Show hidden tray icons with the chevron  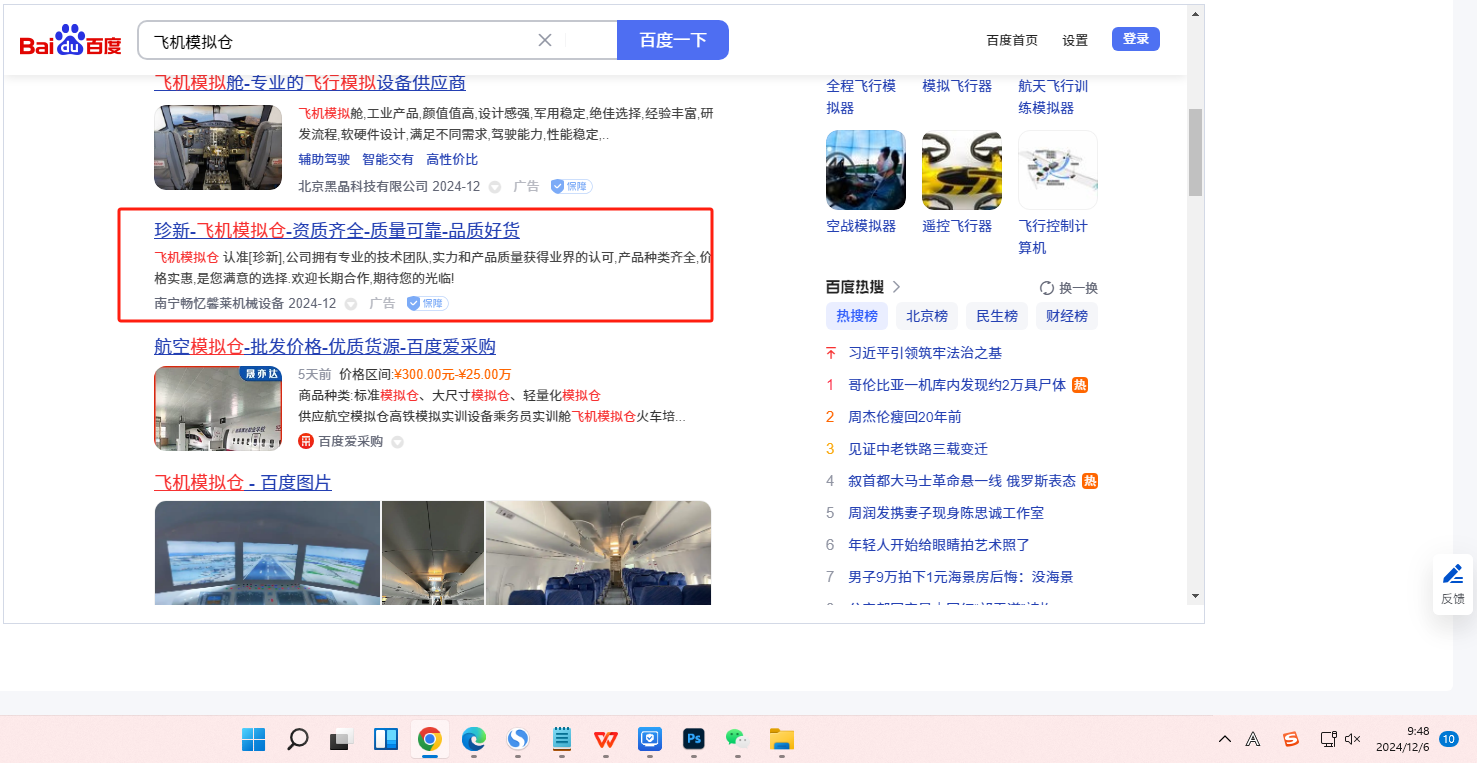pos(1225,740)
